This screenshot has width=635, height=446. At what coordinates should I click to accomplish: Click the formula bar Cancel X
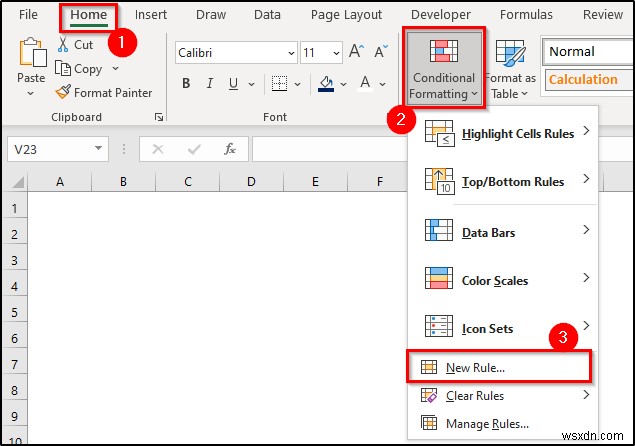(158, 149)
